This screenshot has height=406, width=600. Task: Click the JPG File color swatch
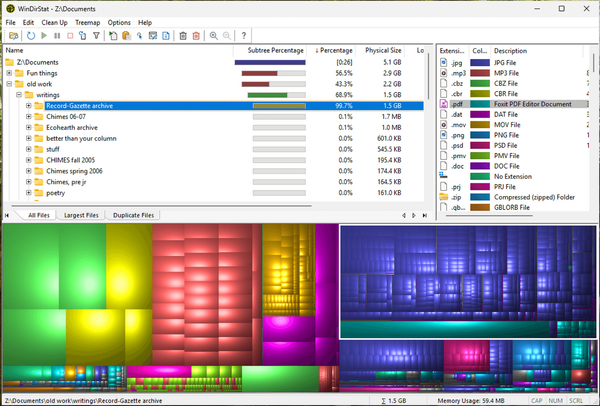coord(480,62)
